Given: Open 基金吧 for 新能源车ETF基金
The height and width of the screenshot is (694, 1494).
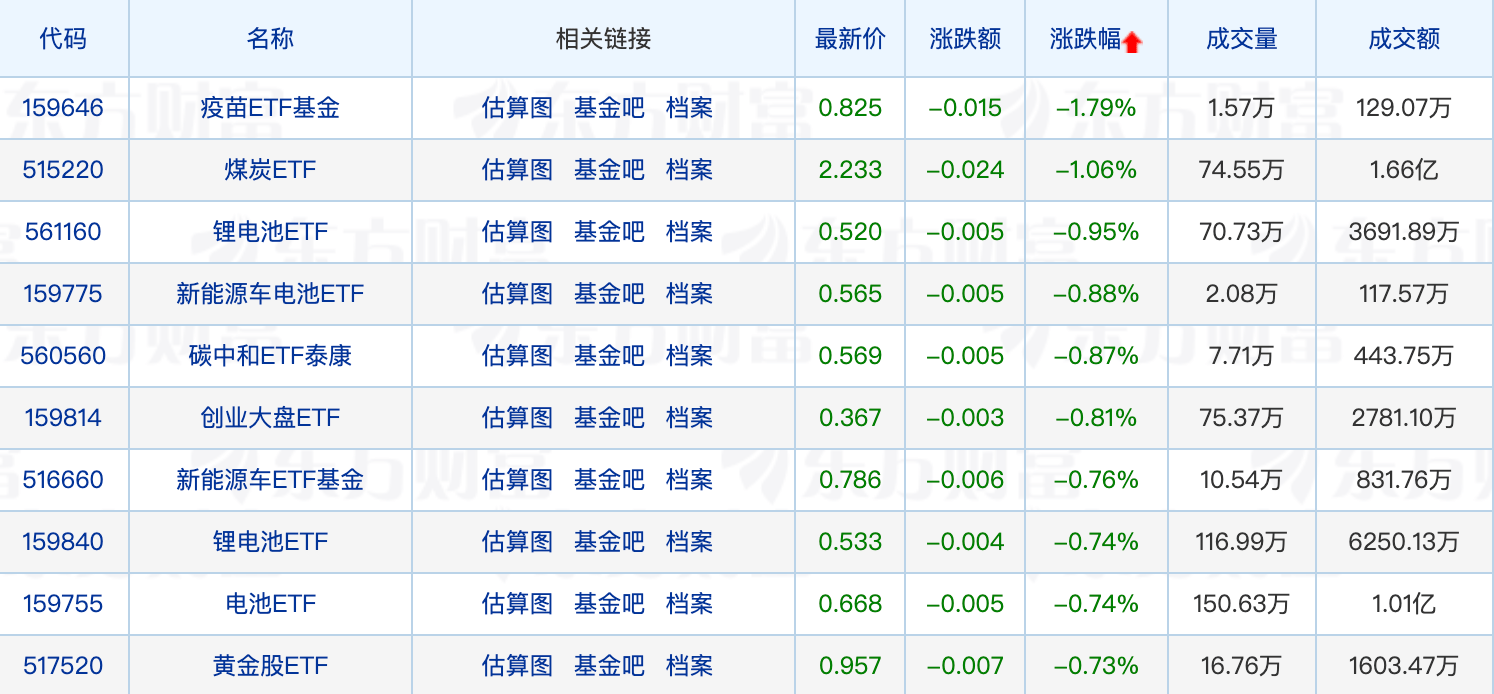Looking at the screenshot, I should 609,480.
